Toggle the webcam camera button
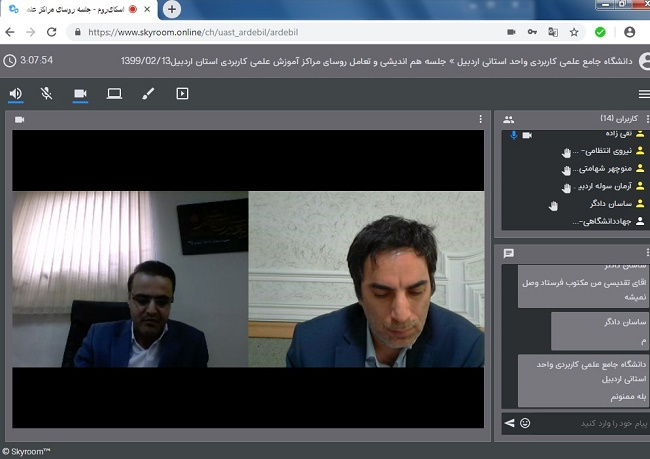This screenshot has height=459, width=650. tap(80, 93)
